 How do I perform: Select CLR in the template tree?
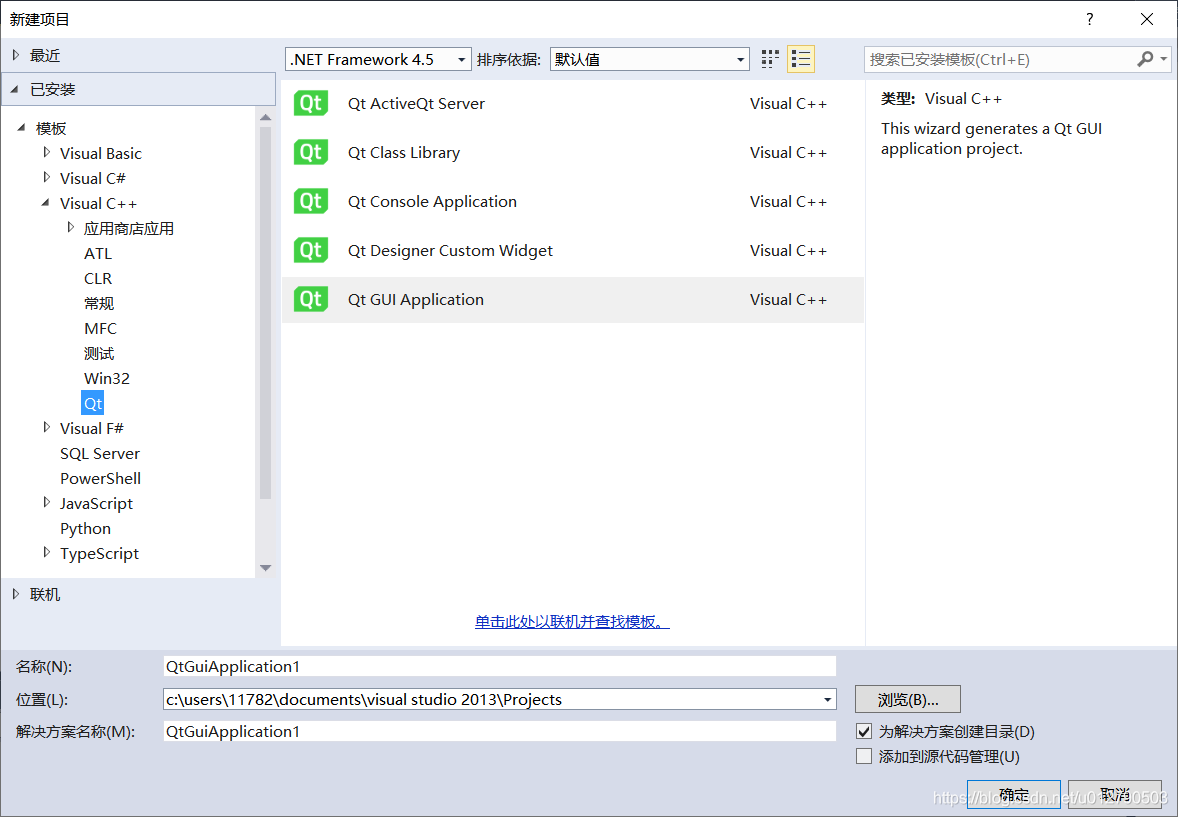coord(98,278)
